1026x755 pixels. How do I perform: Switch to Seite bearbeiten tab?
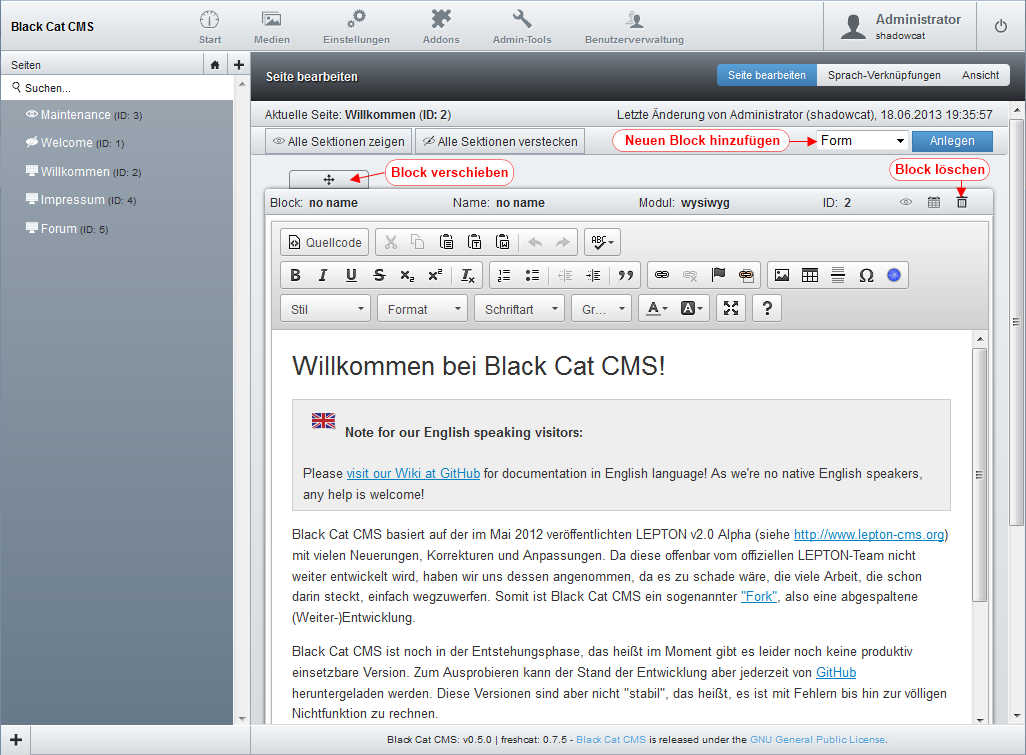[x=767, y=75]
